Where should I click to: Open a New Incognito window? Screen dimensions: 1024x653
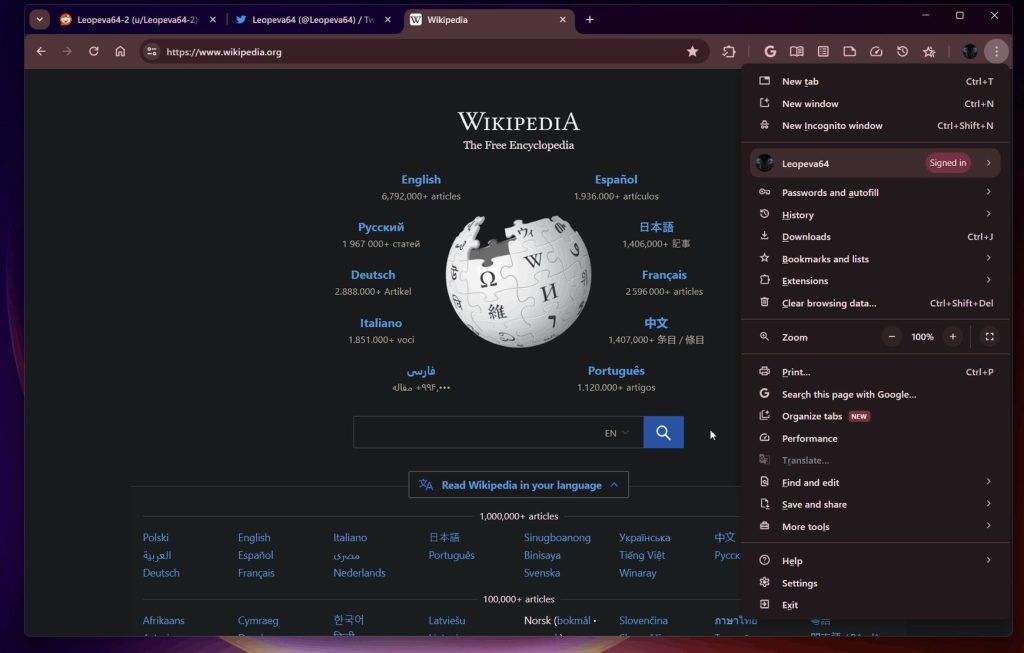tap(875, 125)
